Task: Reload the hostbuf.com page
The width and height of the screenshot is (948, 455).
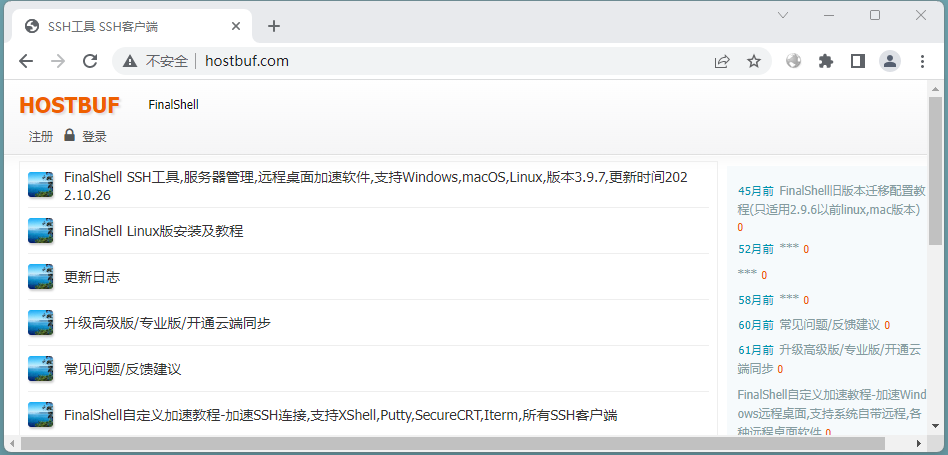Action: [90, 61]
